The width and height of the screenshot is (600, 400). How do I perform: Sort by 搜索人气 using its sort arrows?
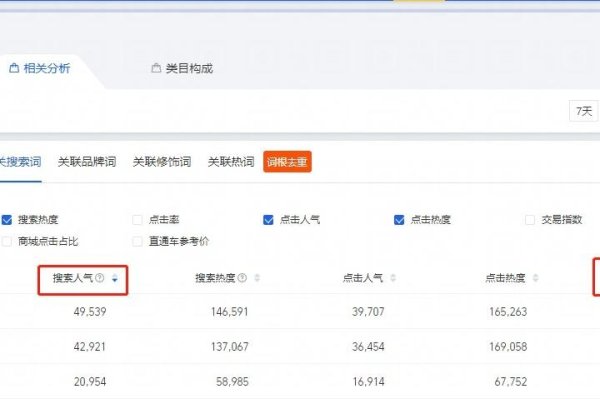click(115, 278)
